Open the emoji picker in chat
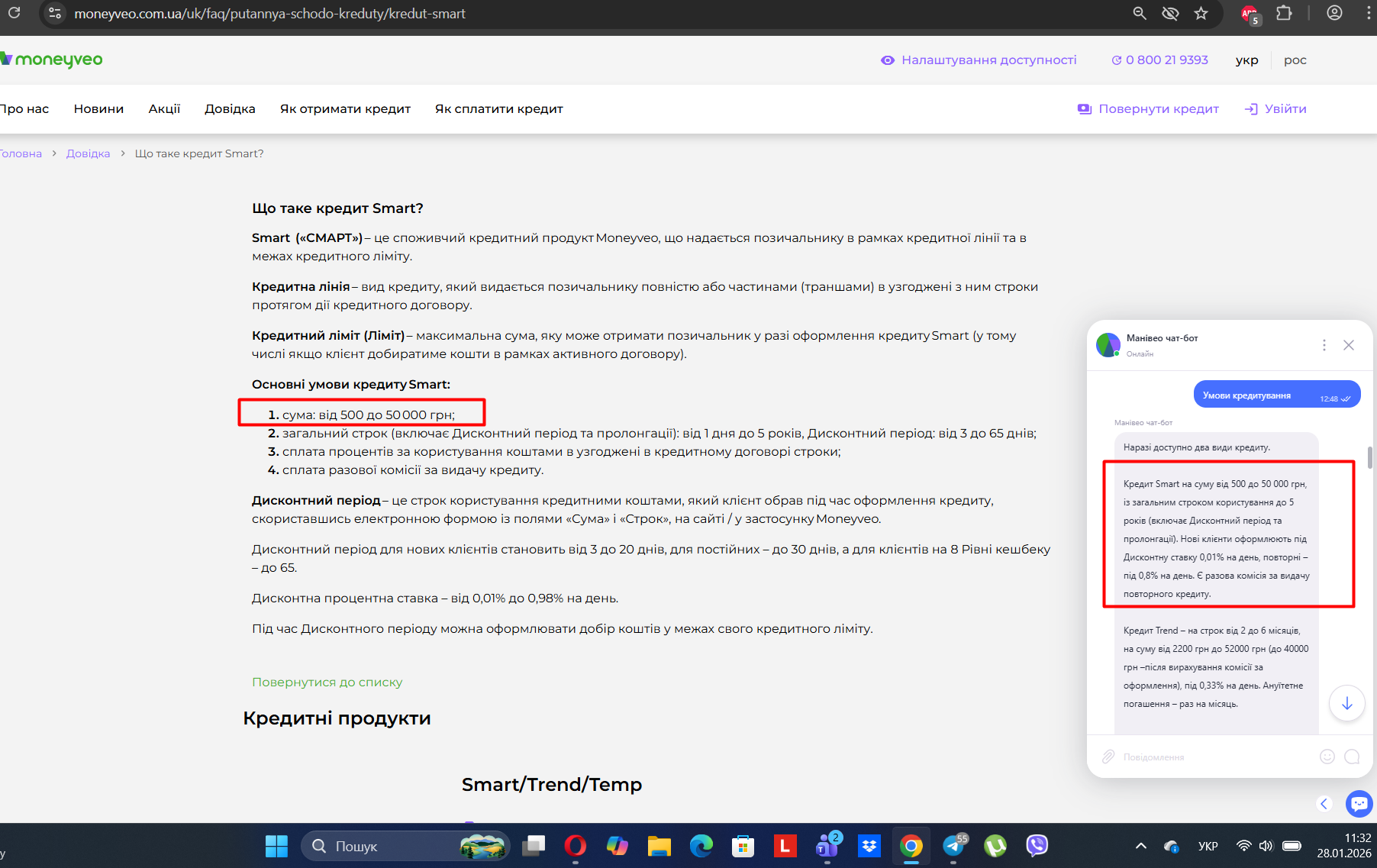Image resolution: width=1377 pixels, height=868 pixels. point(1327,757)
